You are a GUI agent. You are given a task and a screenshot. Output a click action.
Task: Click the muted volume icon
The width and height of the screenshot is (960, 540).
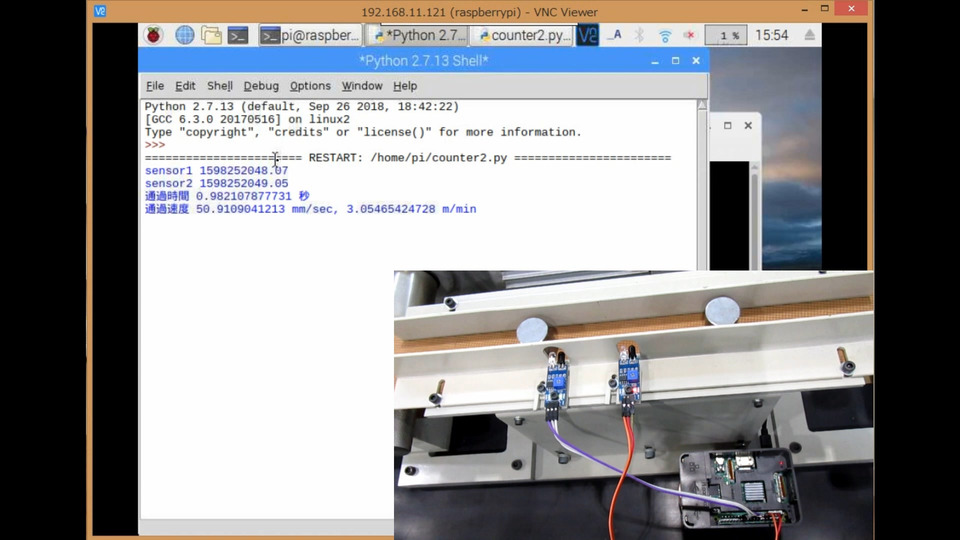689,36
